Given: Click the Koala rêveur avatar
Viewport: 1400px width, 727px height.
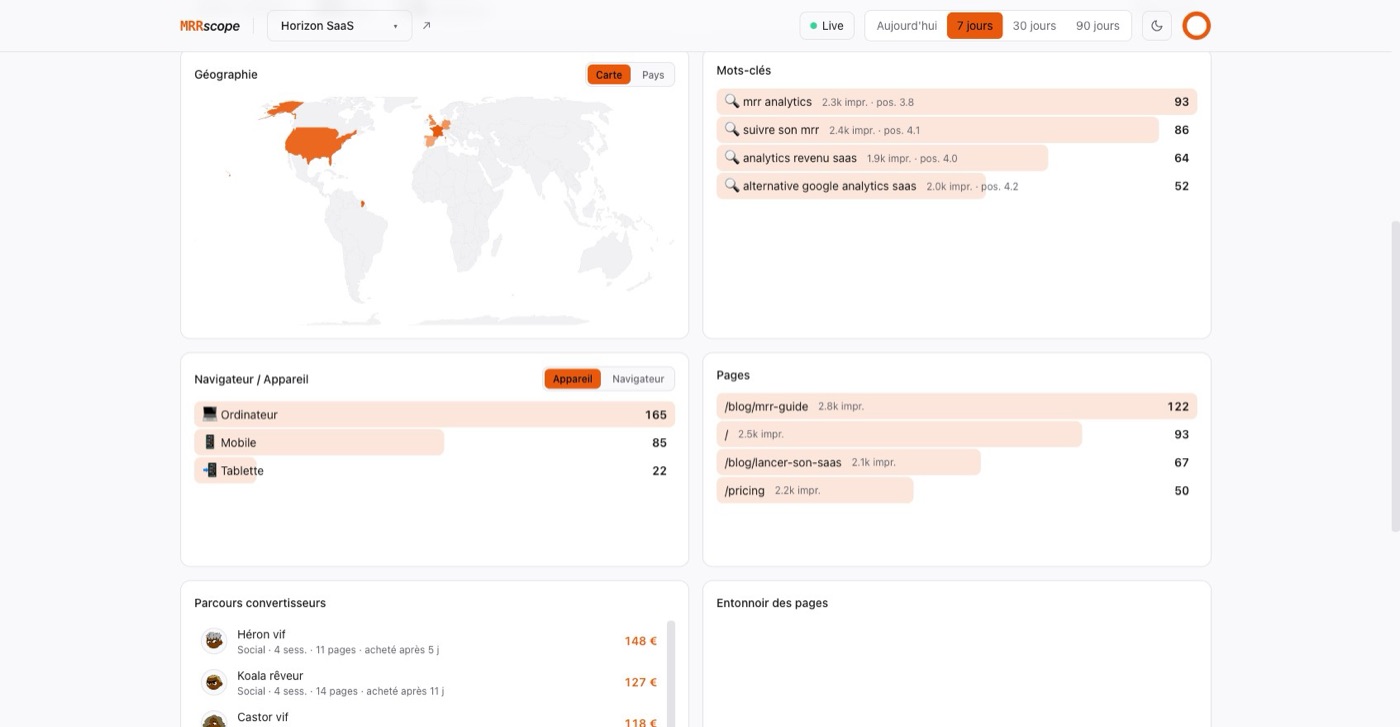Looking at the screenshot, I should (x=214, y=682).
